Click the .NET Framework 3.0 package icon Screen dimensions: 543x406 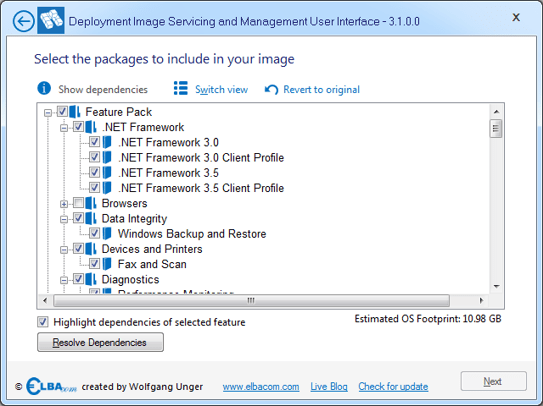pos(107,142)
